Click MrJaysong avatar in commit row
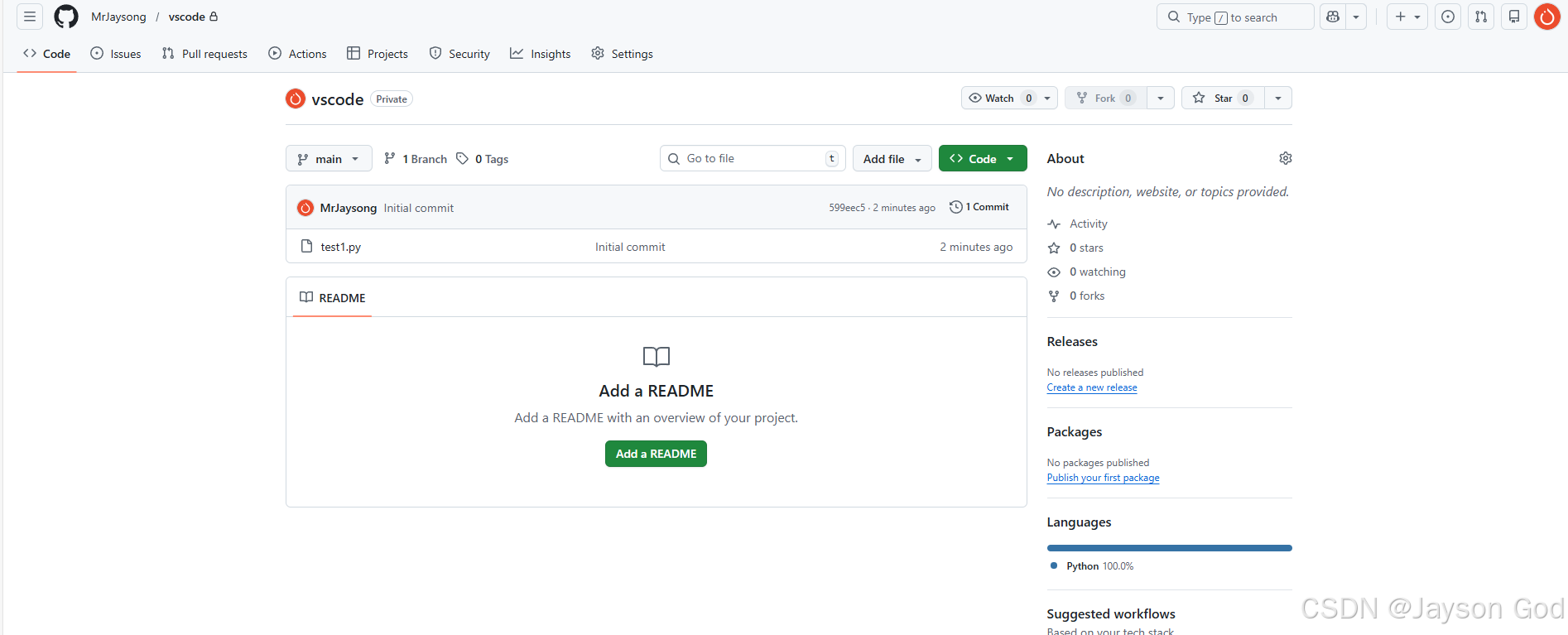 tap(305, 208)
